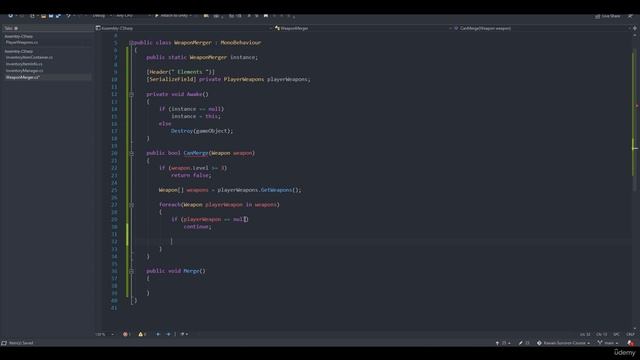Click the notifications bell in status bar
640x360 pixels.
[x=631, y=343]
